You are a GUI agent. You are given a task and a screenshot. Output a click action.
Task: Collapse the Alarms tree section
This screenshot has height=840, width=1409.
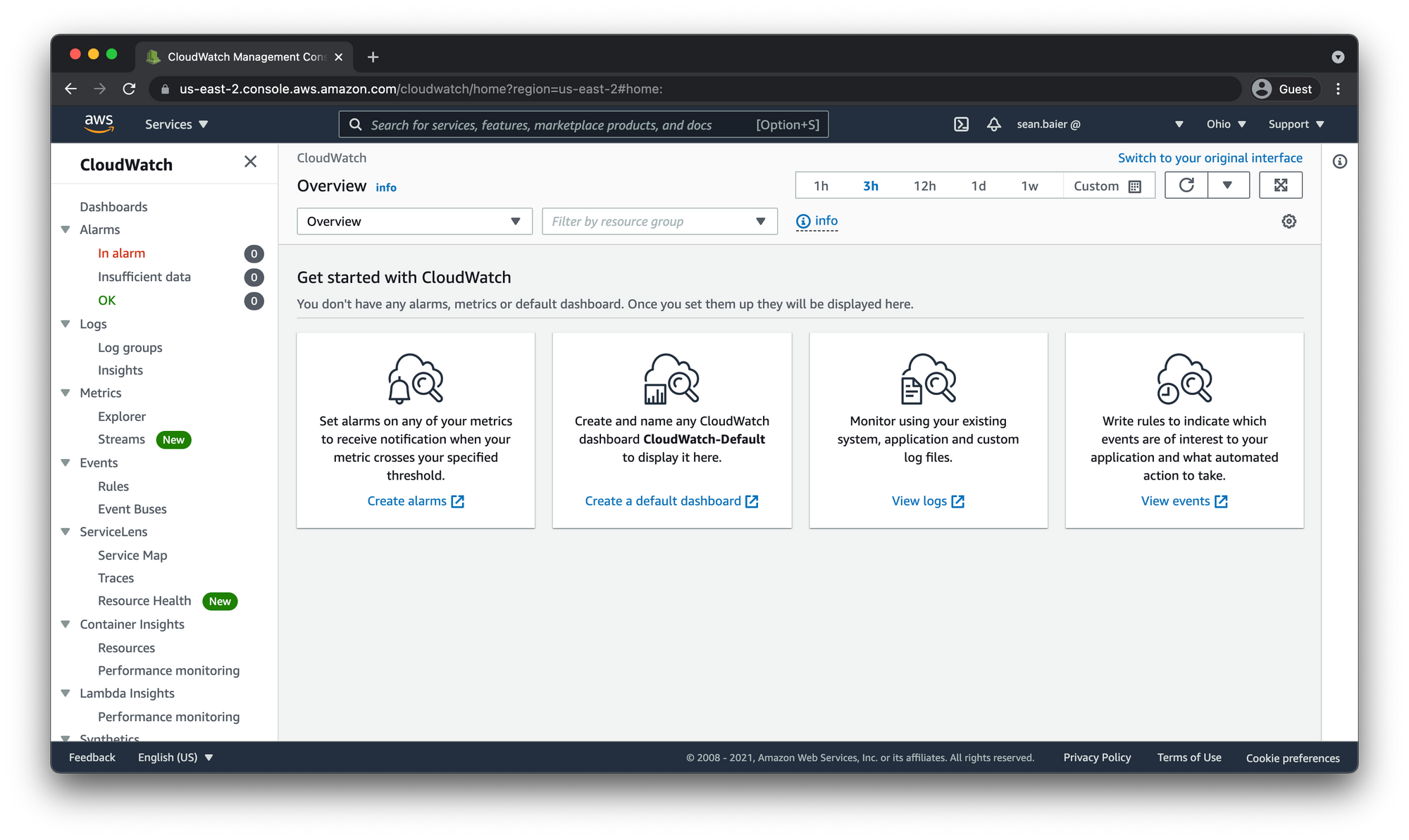coord(66,230)
